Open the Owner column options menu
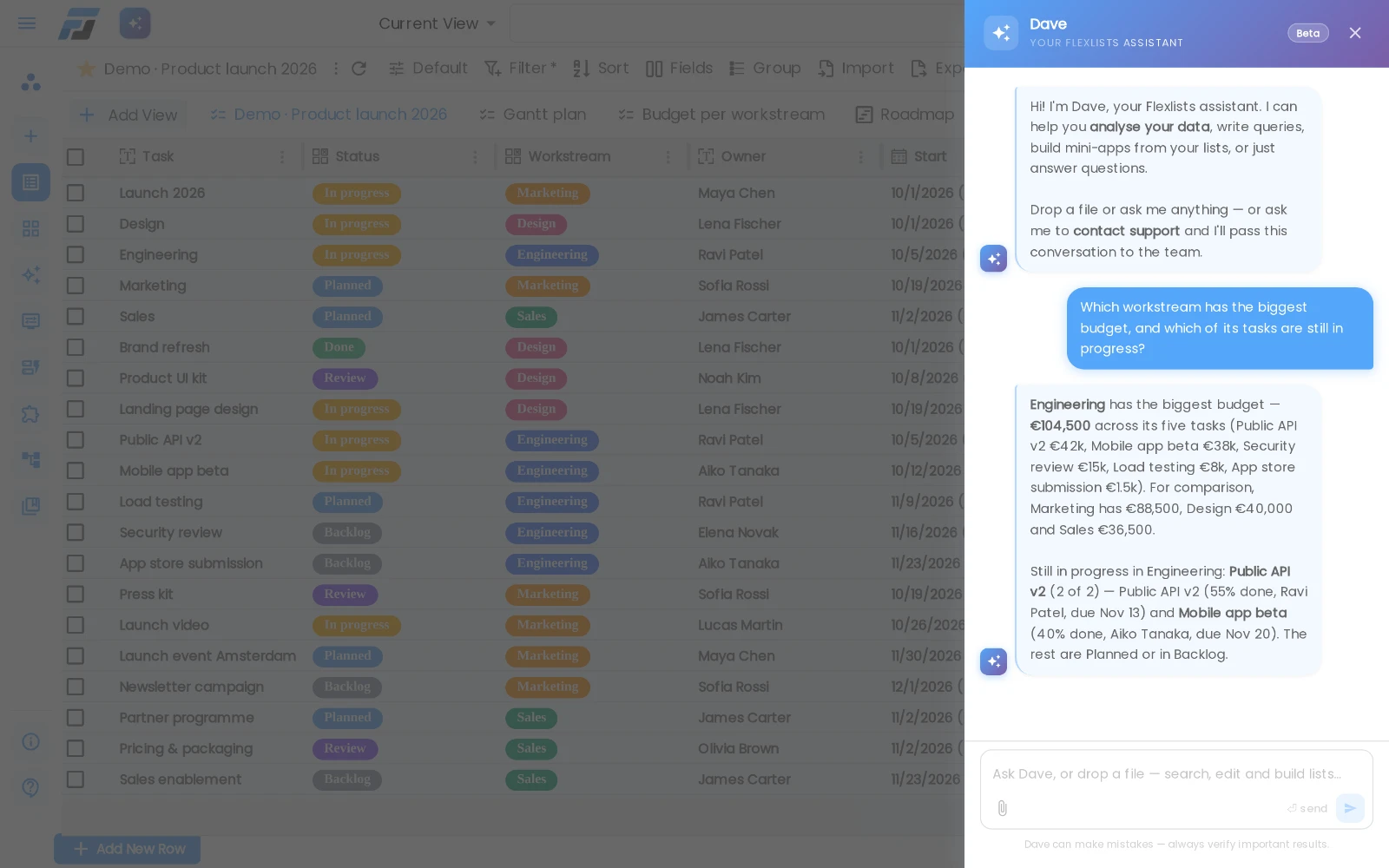This screenshot has height=868, width=1389. click(x=860, y=157)
